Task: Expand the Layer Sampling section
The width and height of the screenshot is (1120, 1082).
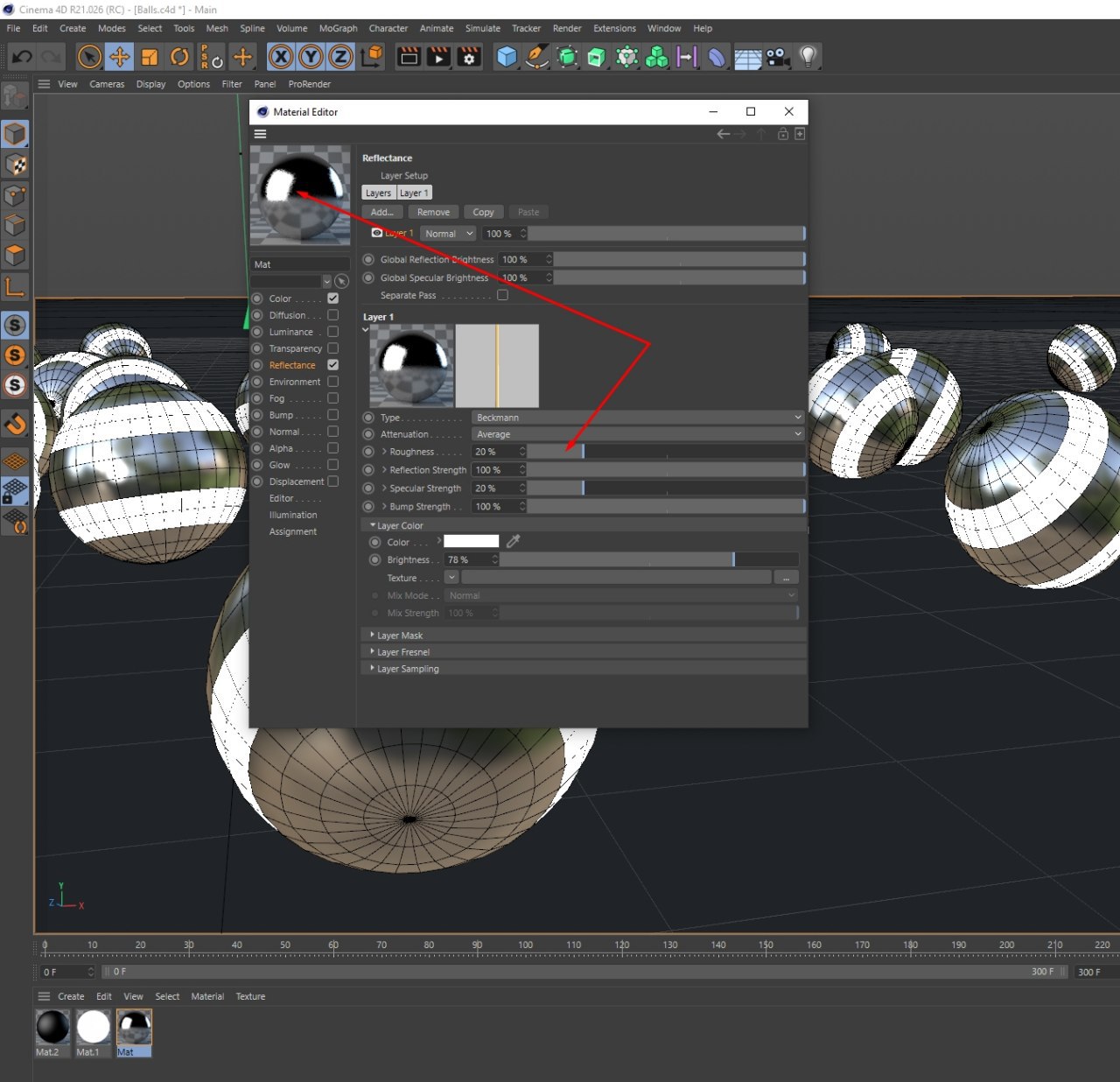Action: (x=373, y=668)
